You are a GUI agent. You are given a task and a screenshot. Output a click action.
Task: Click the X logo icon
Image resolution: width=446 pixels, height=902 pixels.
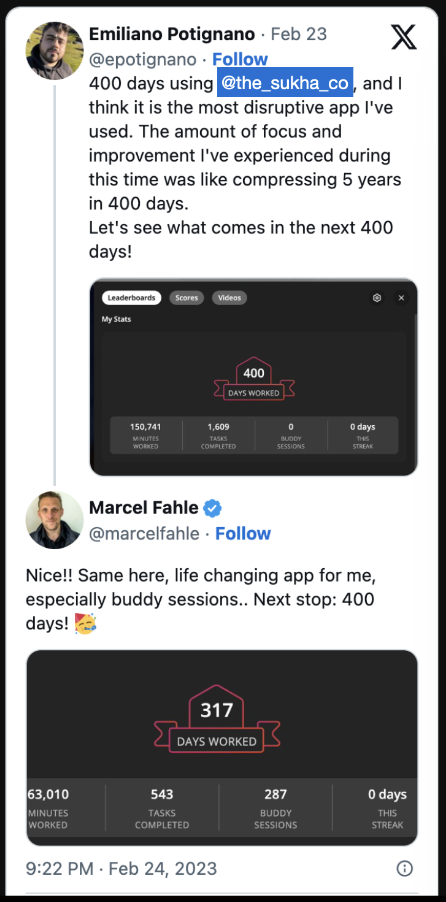(x=403, y=37)
